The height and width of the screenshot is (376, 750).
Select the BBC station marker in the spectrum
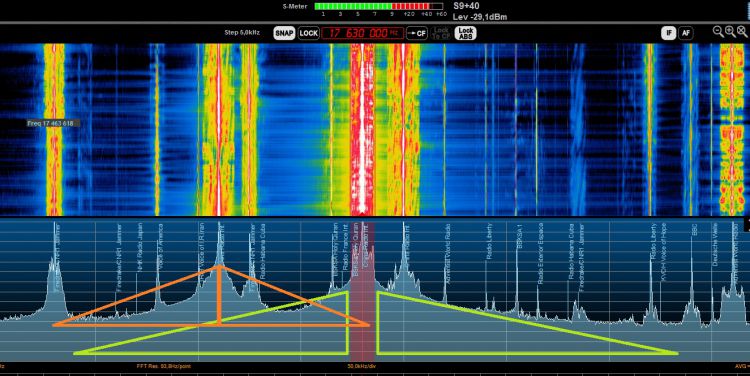(x=695, y=231)
